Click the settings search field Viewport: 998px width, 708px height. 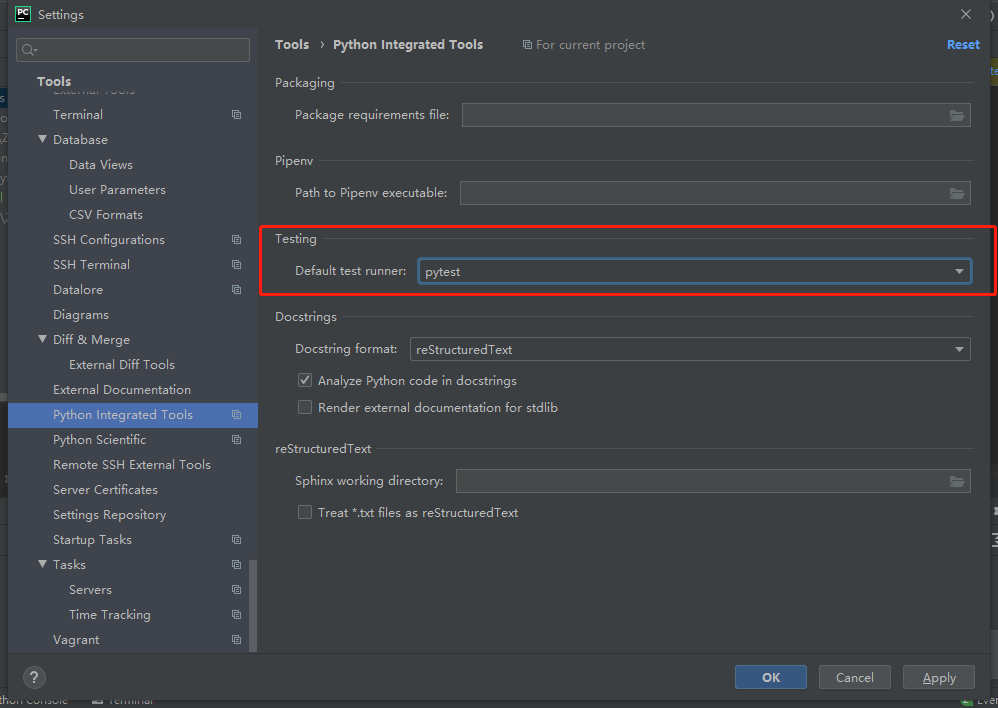(x=133, y=50)
